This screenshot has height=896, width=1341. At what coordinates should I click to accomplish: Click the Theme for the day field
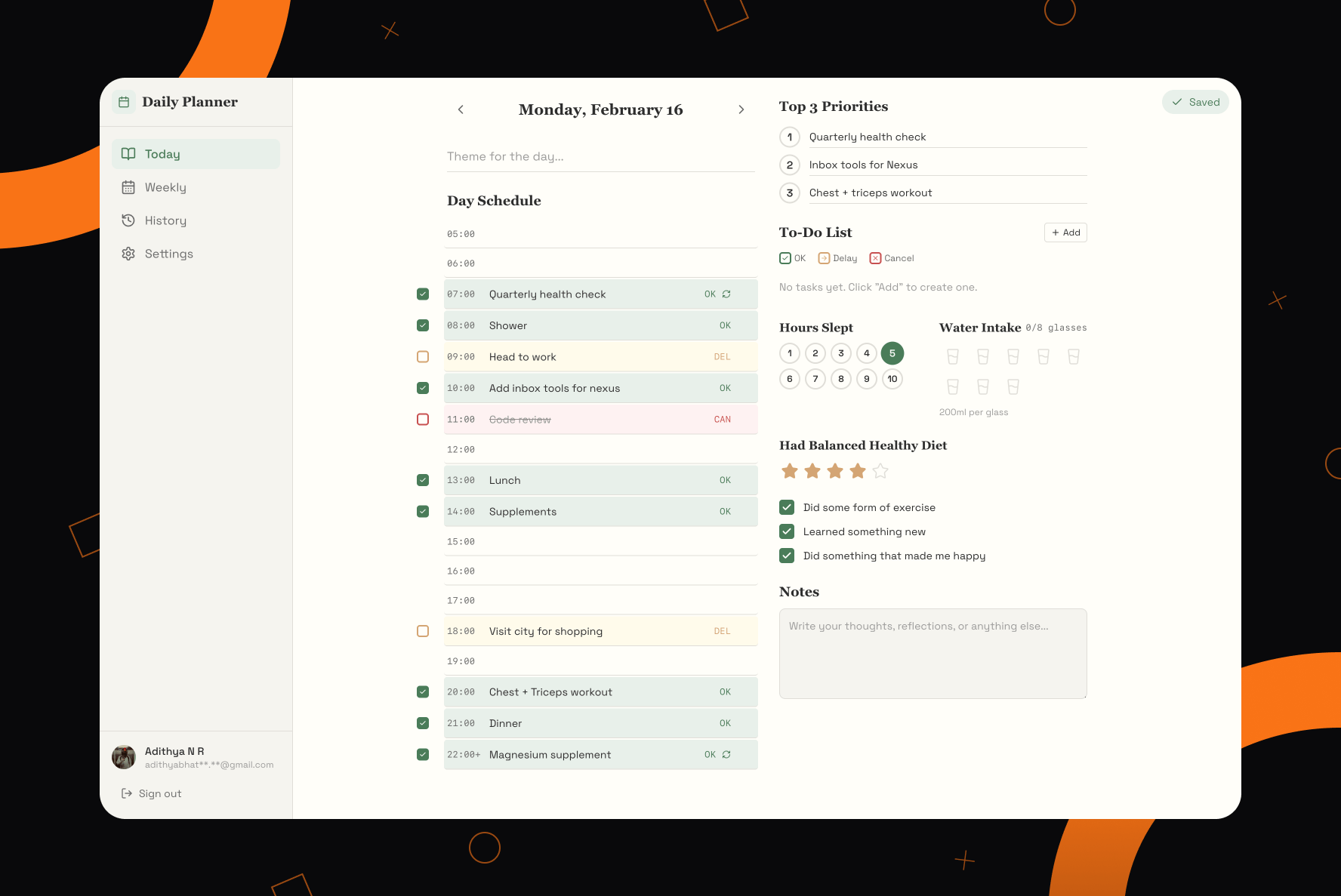pos(601,157)
